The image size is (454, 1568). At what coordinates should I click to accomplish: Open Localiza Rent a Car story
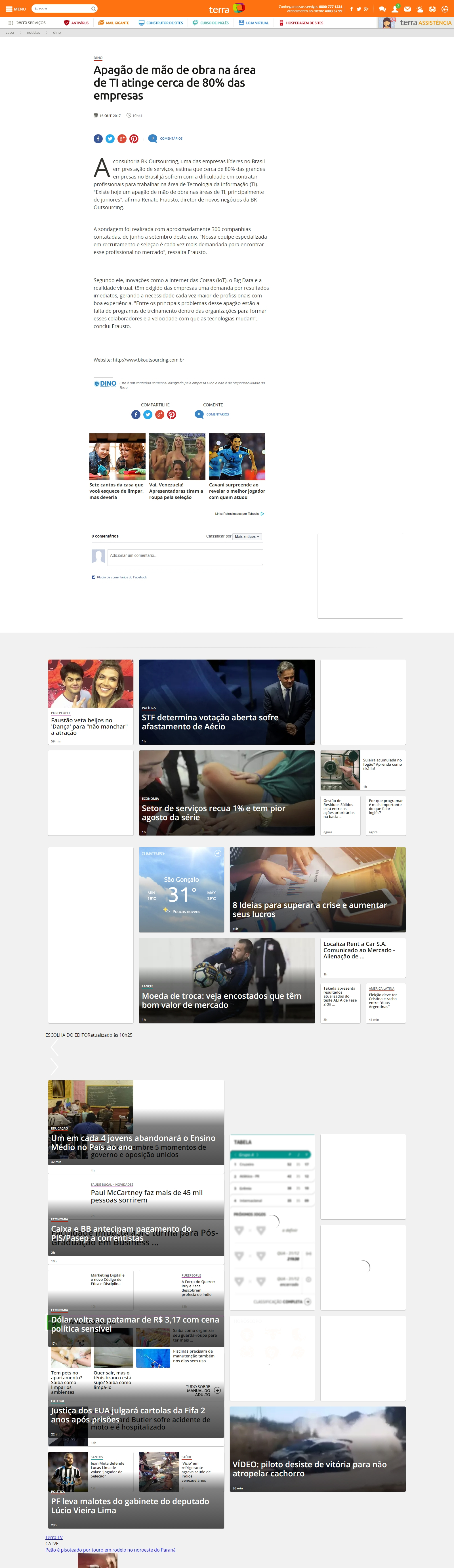363,958
